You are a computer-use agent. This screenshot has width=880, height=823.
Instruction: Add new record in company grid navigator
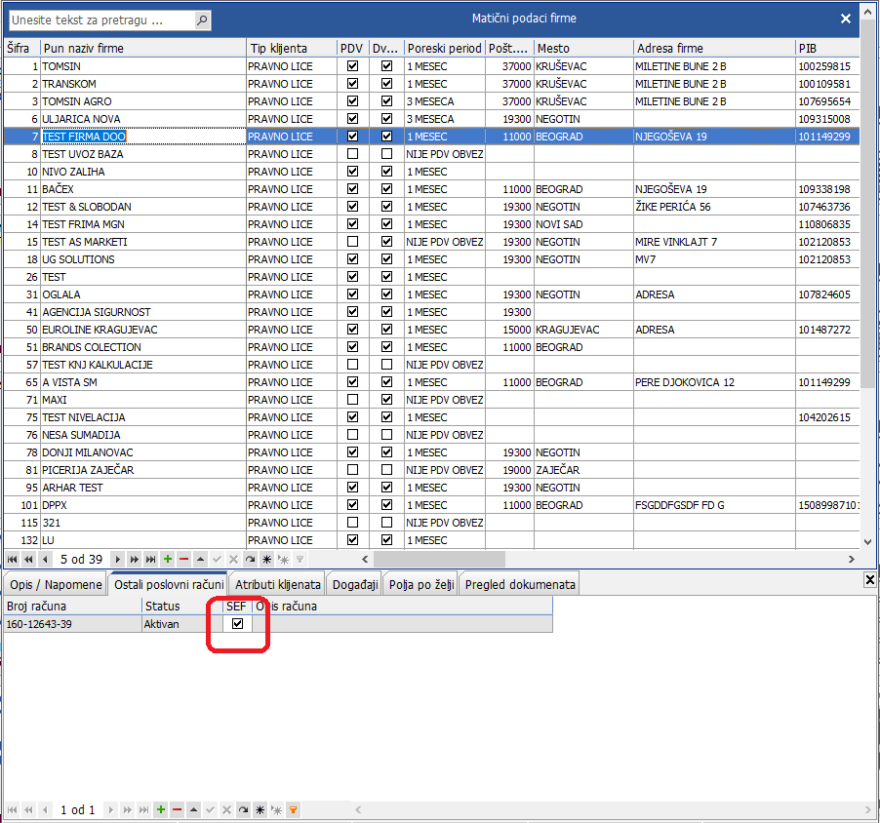[167, 559]
